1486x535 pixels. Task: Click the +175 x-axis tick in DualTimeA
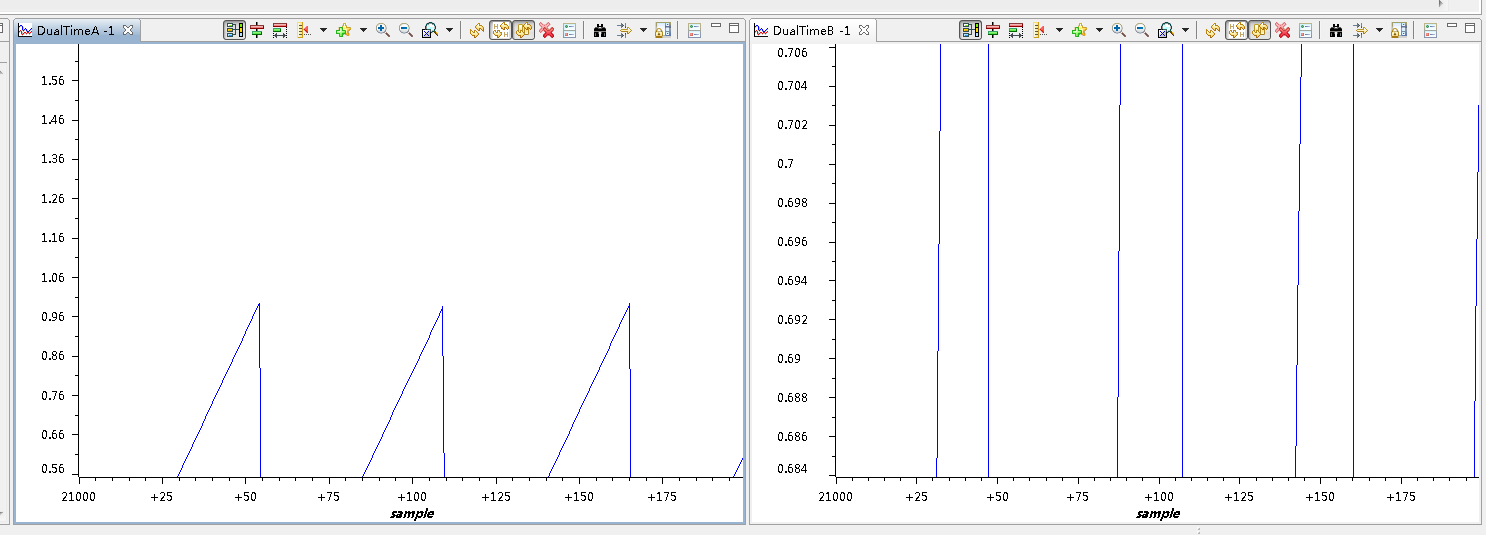coord(662,496)
